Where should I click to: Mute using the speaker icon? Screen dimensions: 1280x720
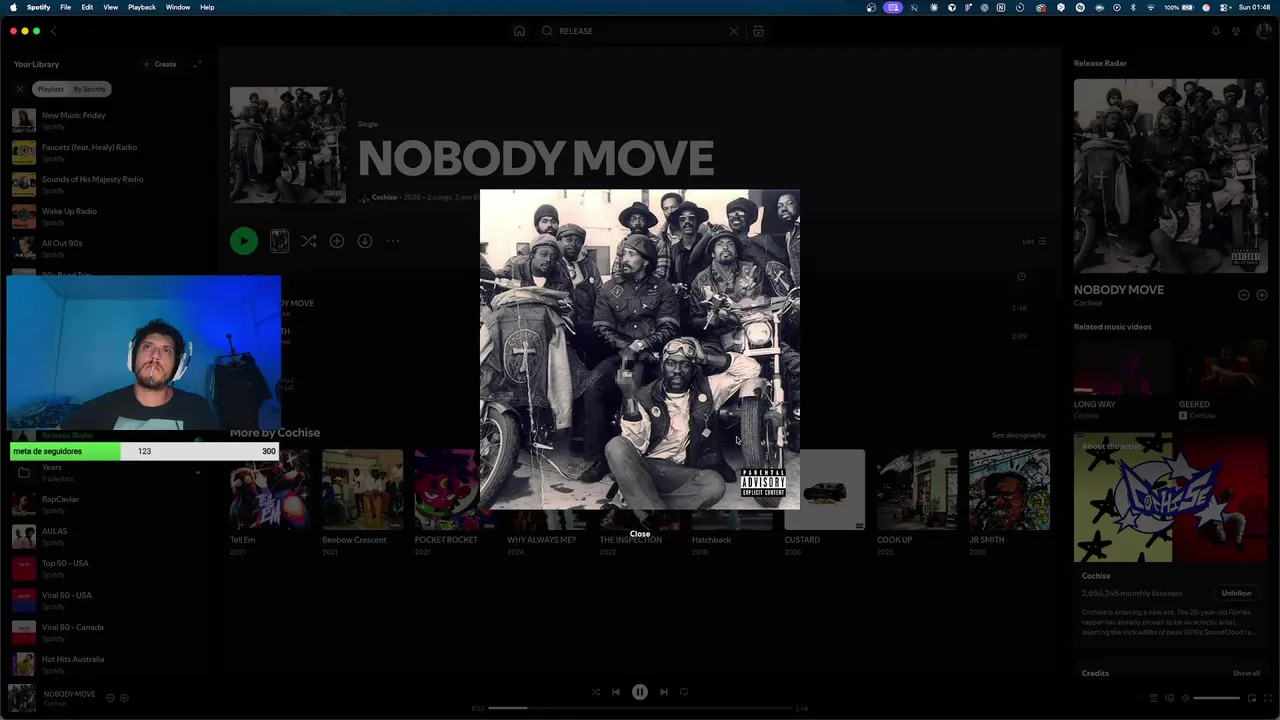click(x=1185, y=698)
